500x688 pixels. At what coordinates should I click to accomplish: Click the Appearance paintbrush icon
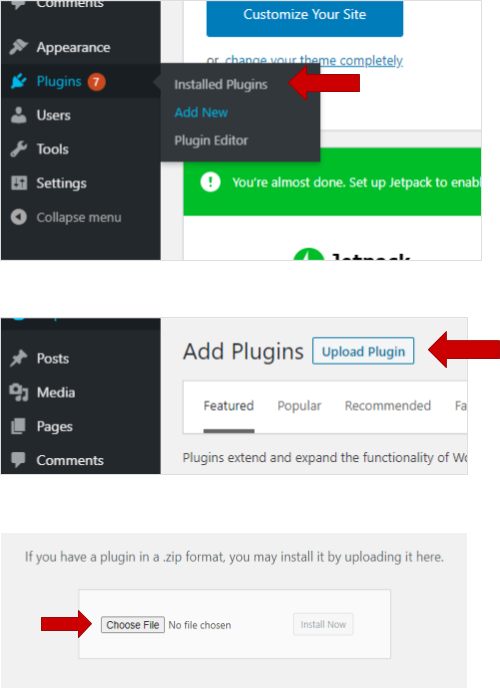coord(18,47)
